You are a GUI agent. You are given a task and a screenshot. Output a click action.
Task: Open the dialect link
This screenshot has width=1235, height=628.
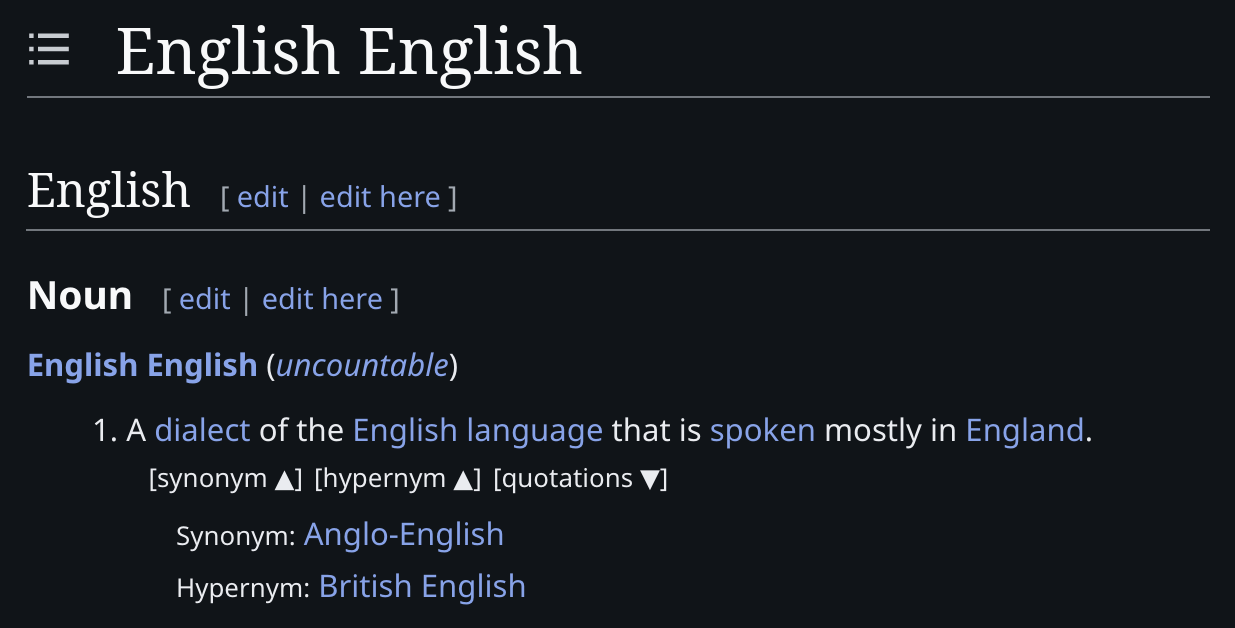tap(202, 430)
